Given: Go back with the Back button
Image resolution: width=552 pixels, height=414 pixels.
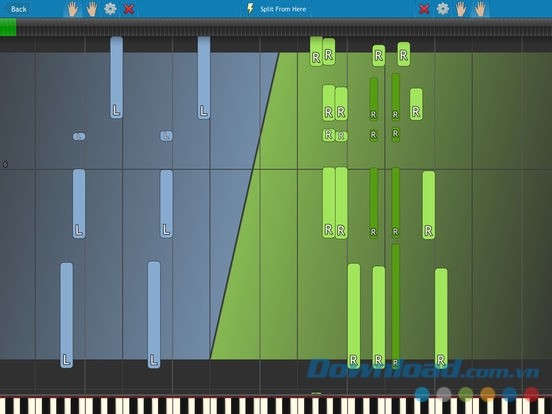Looking at the screenshot, I should 18,9.
